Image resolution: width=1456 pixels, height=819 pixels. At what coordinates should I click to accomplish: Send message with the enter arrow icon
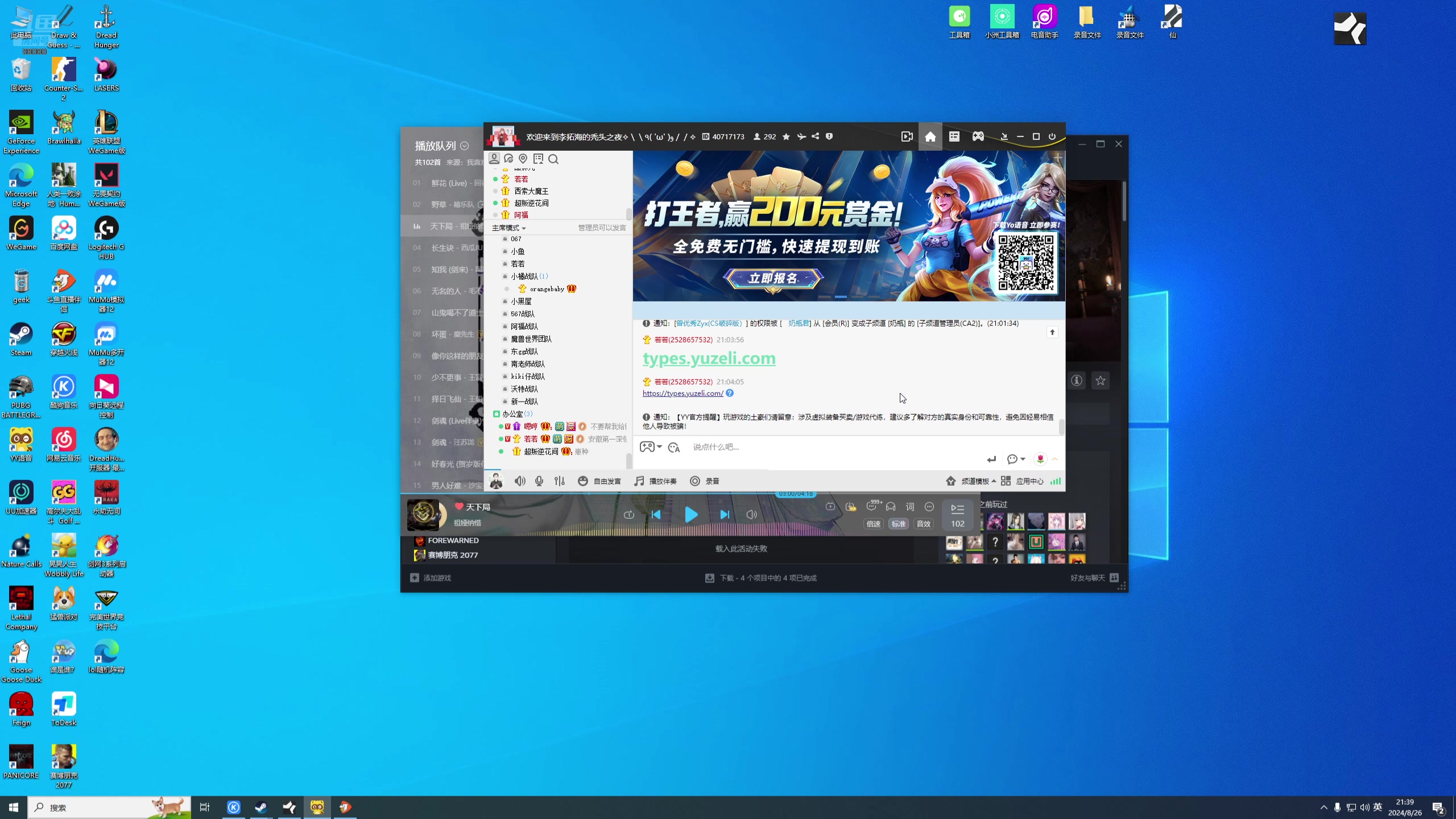(x=991, y=459)
